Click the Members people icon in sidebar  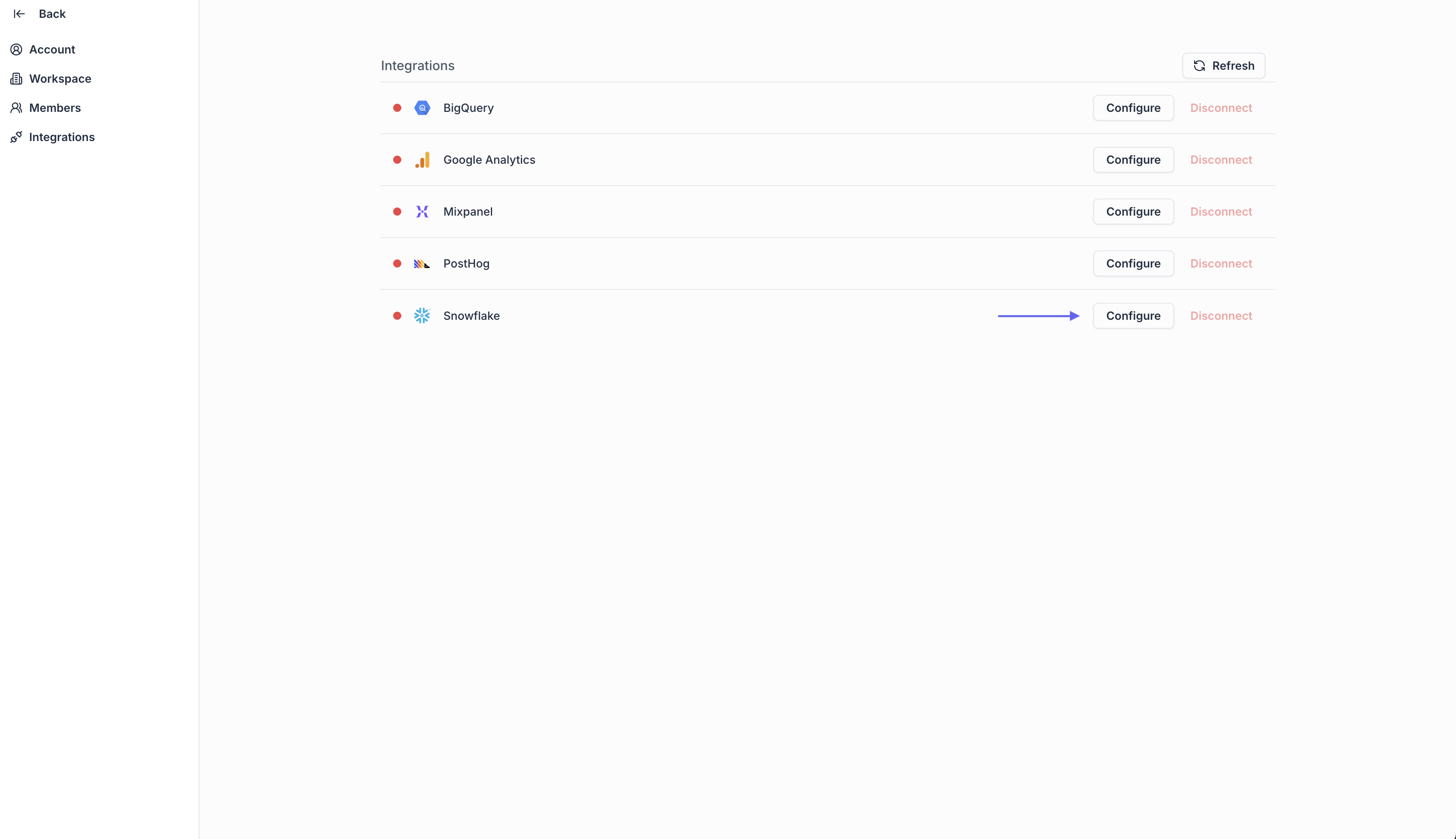coord(17,108)
